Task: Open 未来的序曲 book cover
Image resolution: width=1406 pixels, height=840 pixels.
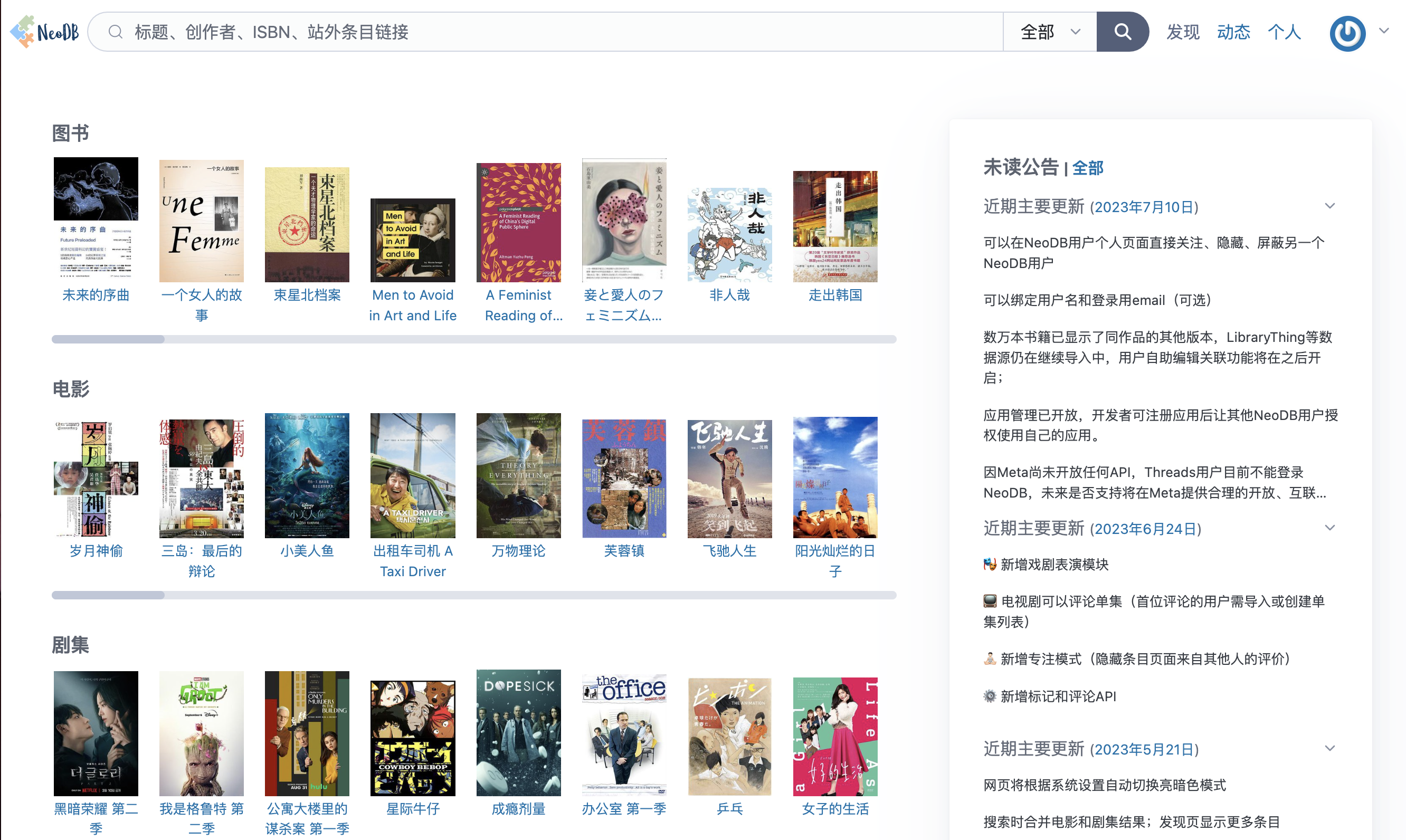Action: [96, 219]
